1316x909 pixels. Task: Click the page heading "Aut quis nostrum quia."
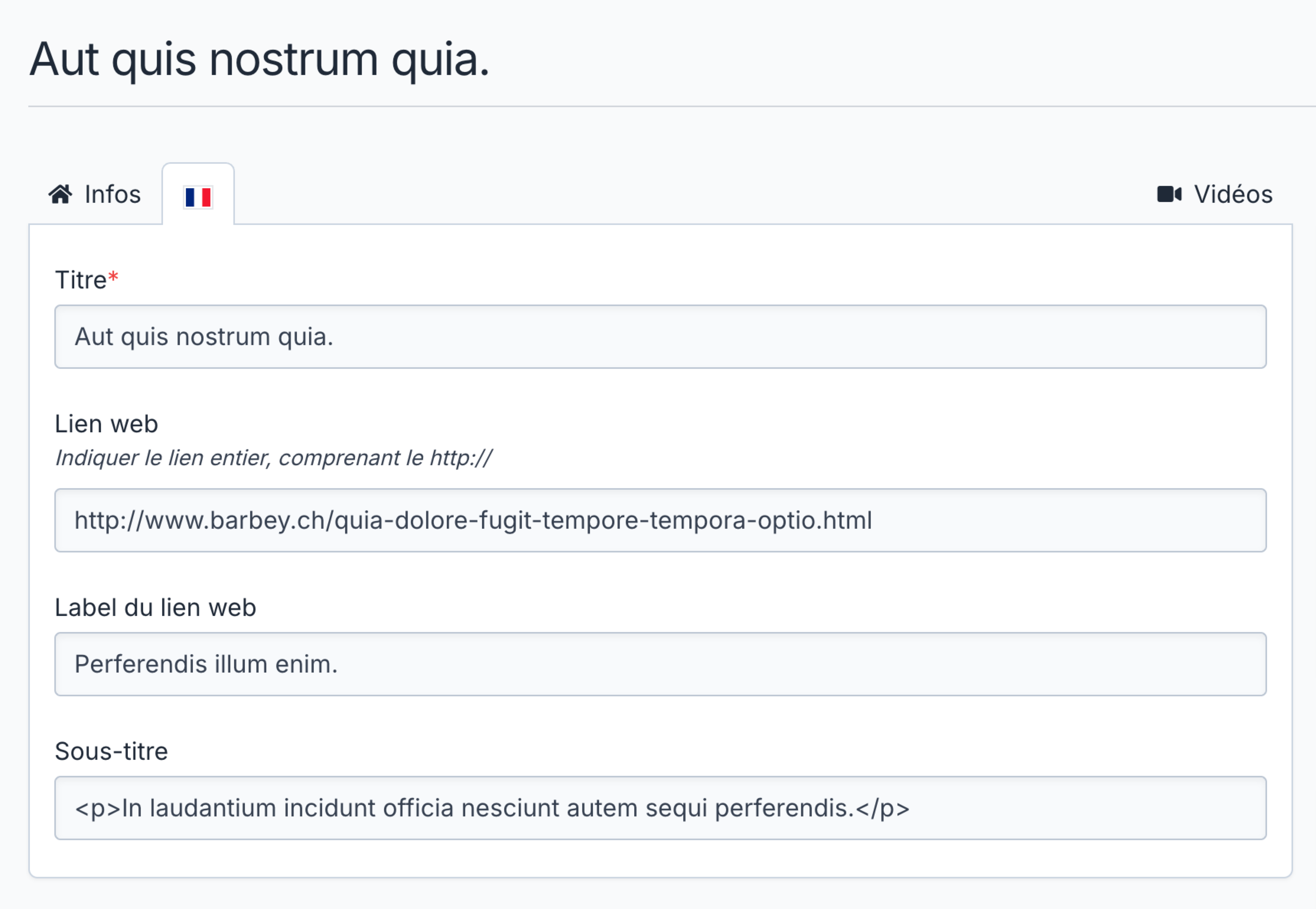click(x=260, y=59)
